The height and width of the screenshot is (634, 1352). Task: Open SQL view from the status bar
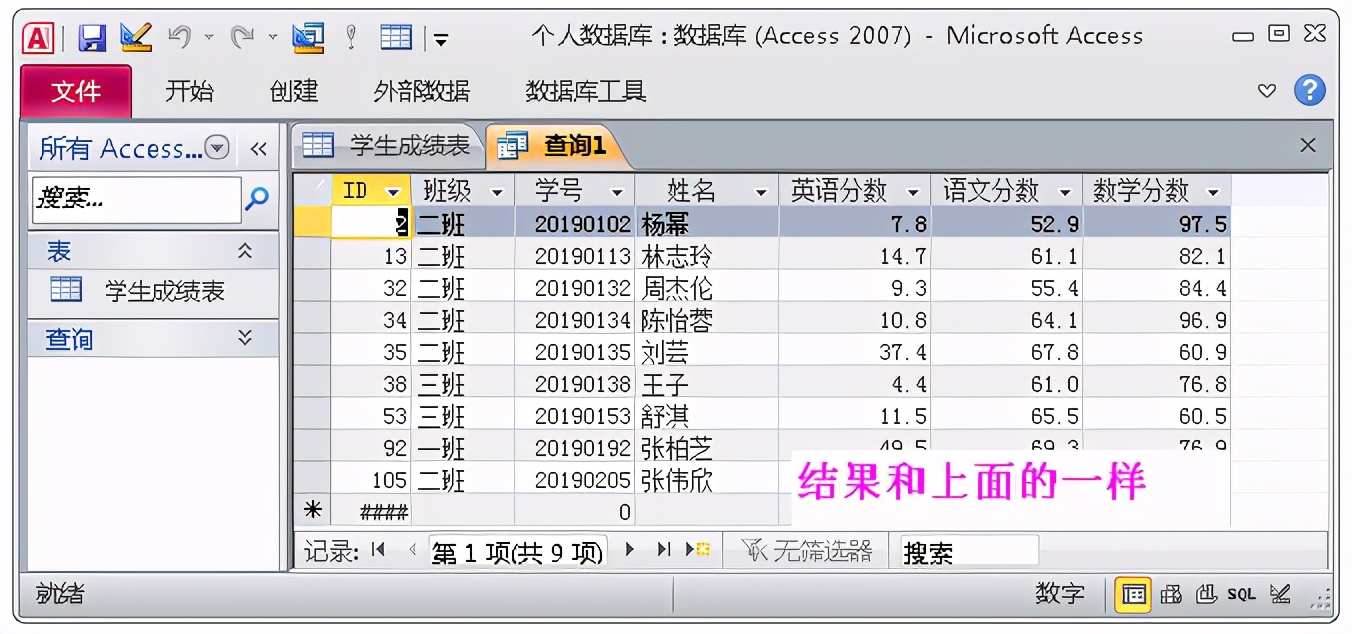(1240, 594)
